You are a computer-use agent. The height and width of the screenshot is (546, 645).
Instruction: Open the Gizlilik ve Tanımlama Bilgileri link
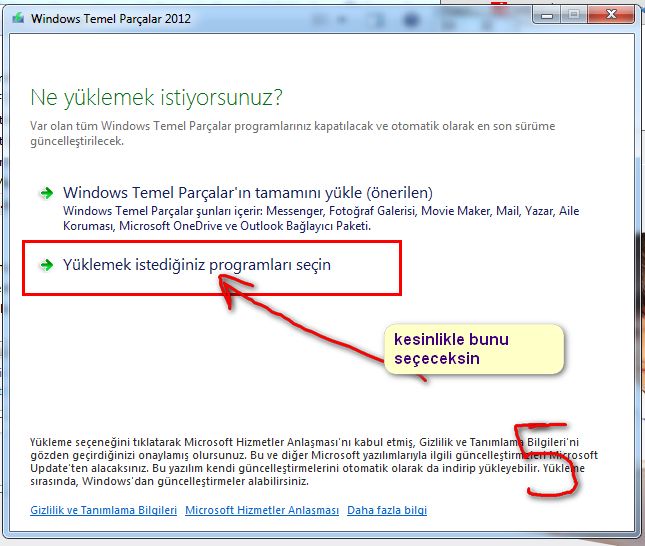point(103,510)
